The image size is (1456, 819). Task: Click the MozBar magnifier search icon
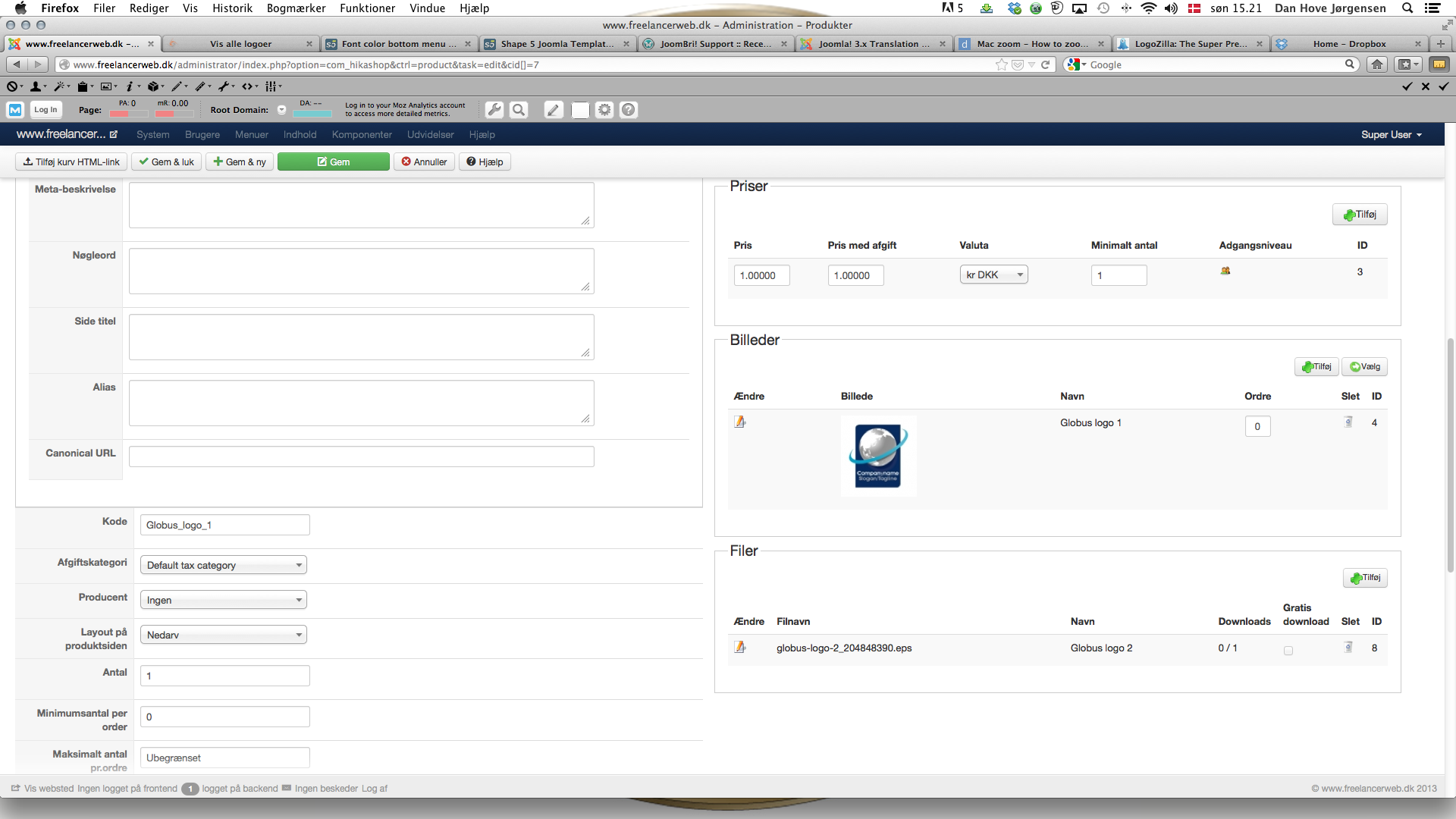tap(519, 110)
